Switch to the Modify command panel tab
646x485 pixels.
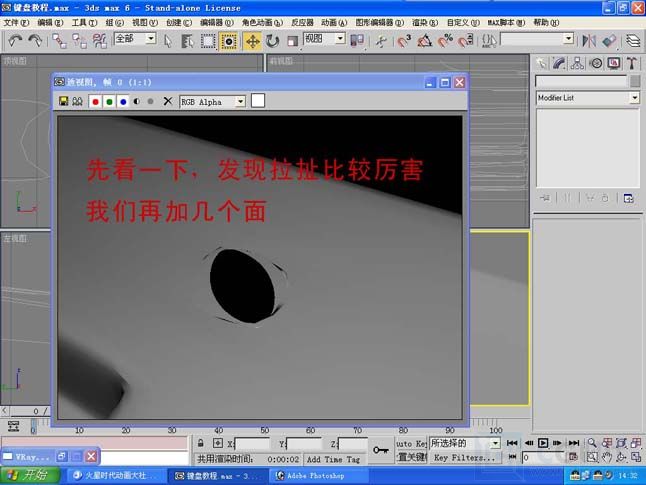559,63
